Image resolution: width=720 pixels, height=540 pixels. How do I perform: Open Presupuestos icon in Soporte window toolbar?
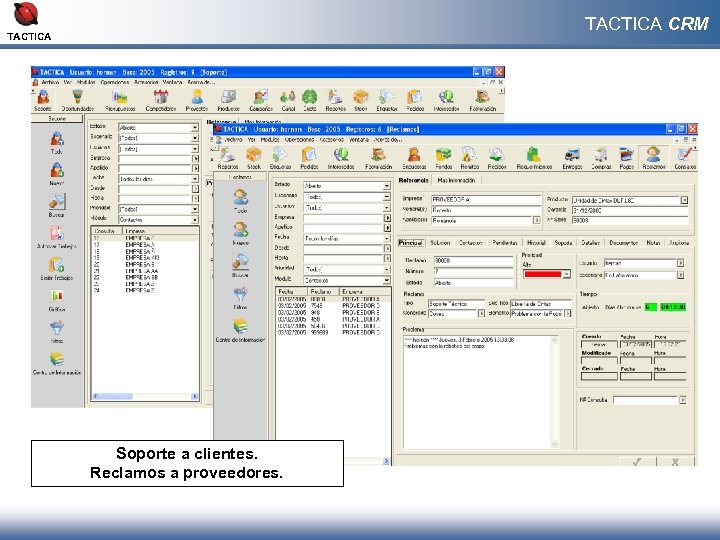[x=120, y=101]
